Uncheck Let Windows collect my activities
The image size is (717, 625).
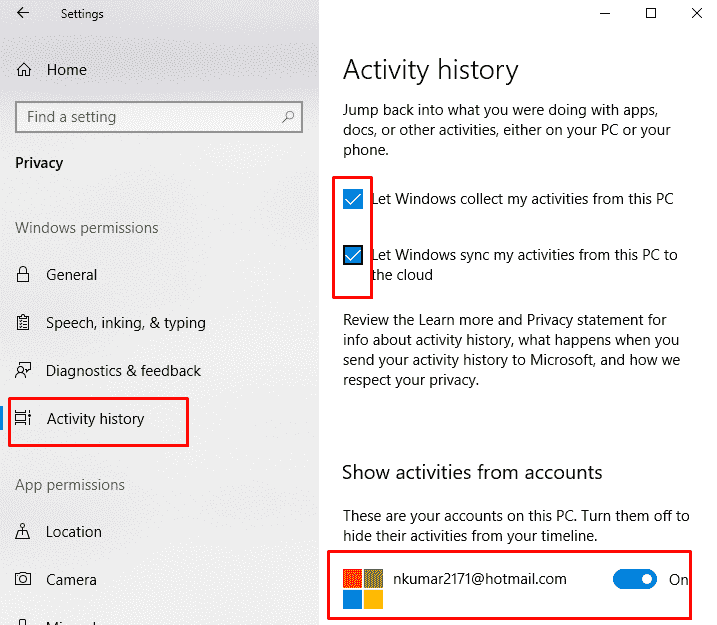pyautogui.click(x=353, y=199)
